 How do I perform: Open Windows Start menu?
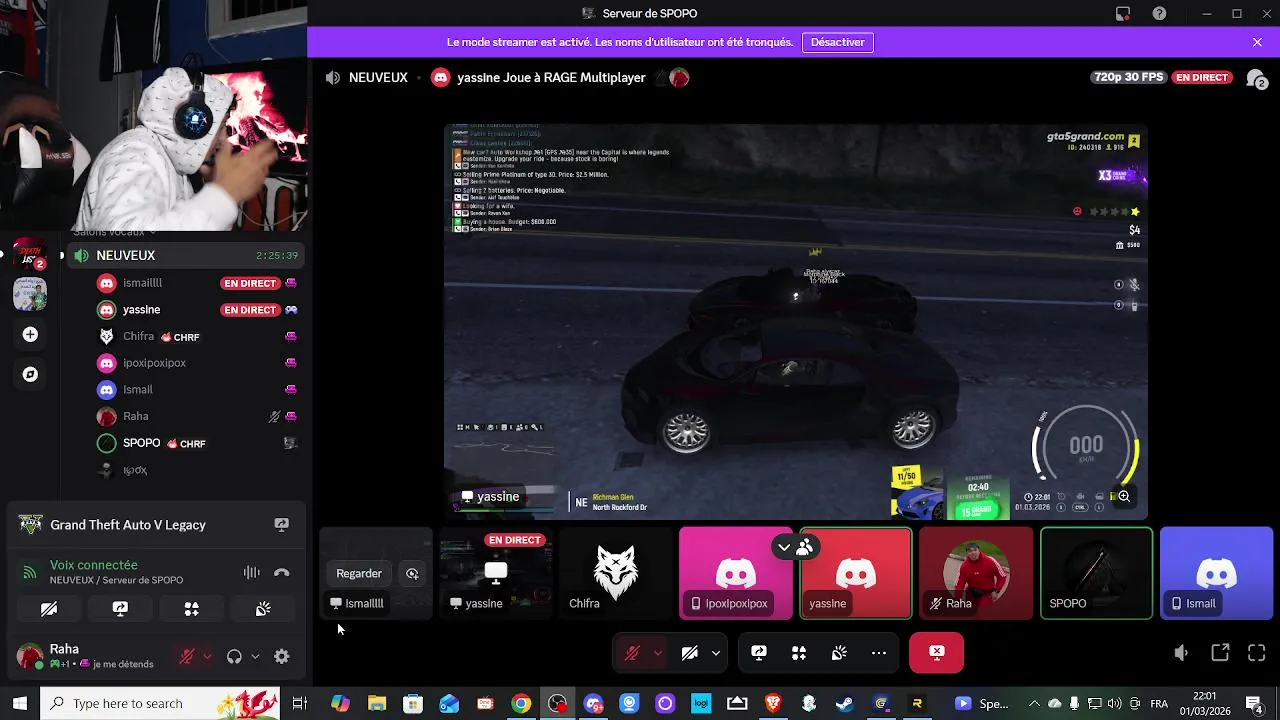pos(20,704)
